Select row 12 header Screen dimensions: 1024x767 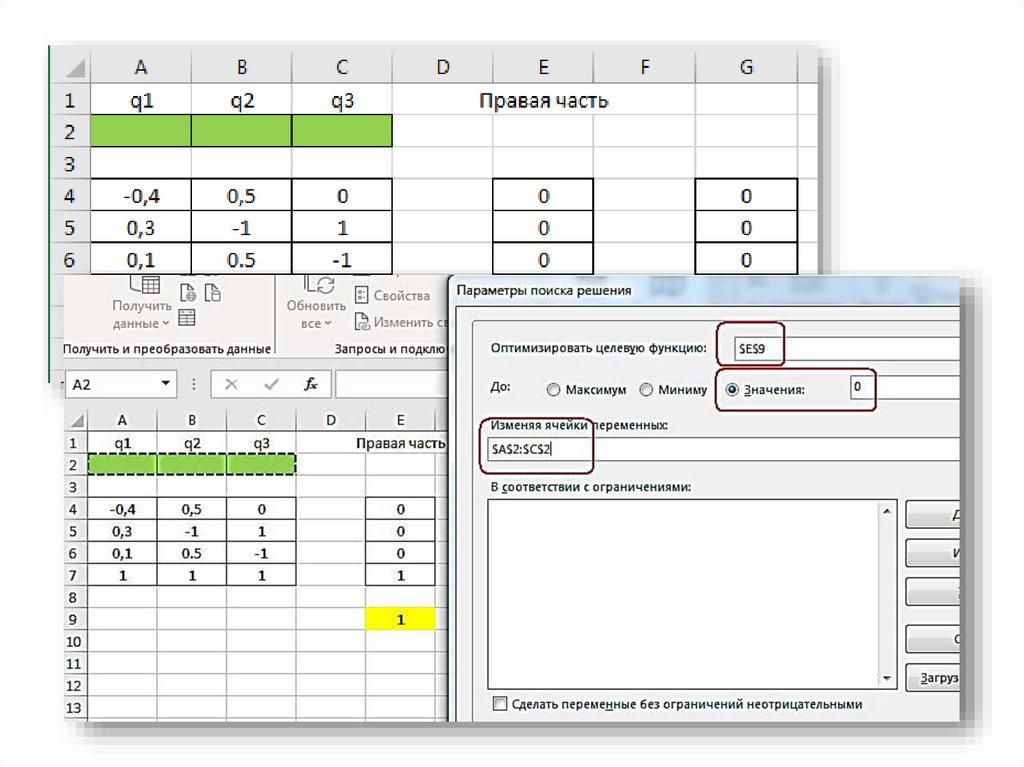74,685
